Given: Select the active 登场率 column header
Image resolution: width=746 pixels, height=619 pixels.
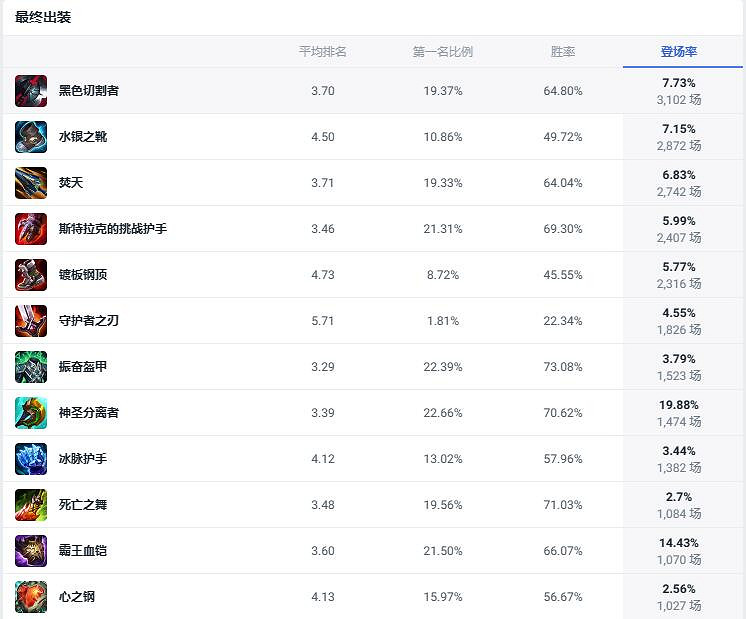Looking at the screenshot, I should [x=679, y=52].
